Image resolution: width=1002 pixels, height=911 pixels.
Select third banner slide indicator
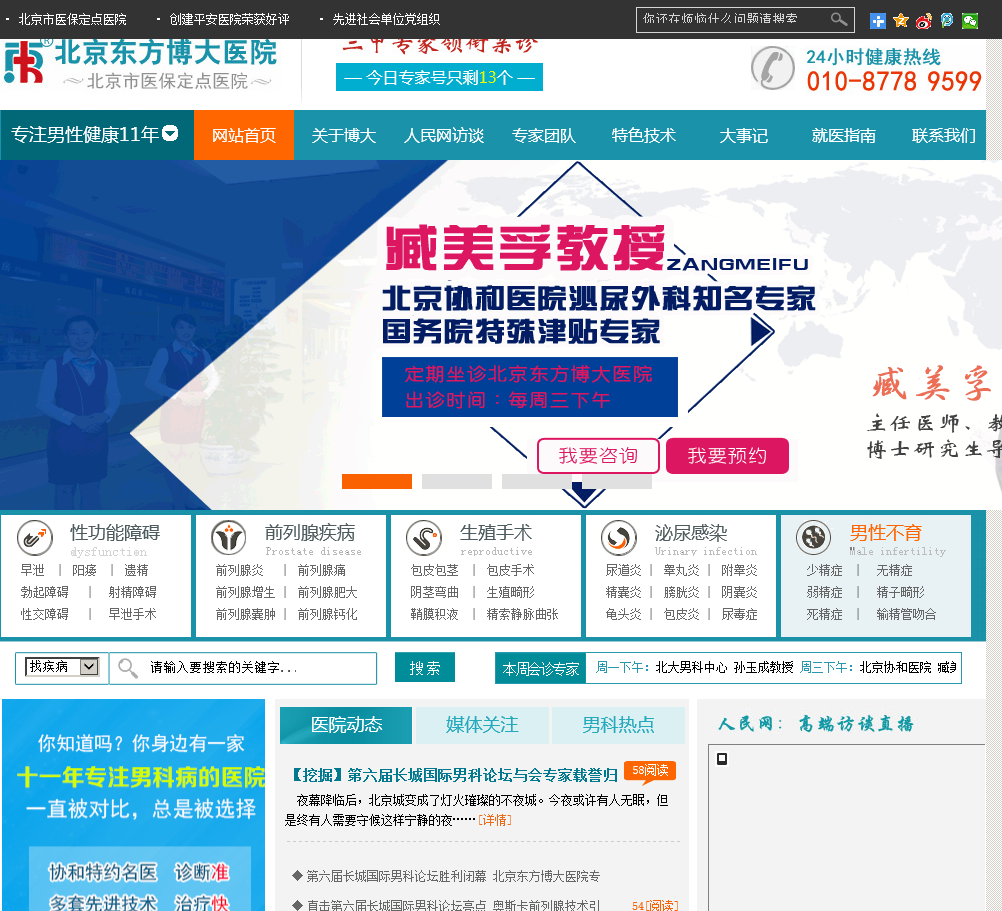537,482
